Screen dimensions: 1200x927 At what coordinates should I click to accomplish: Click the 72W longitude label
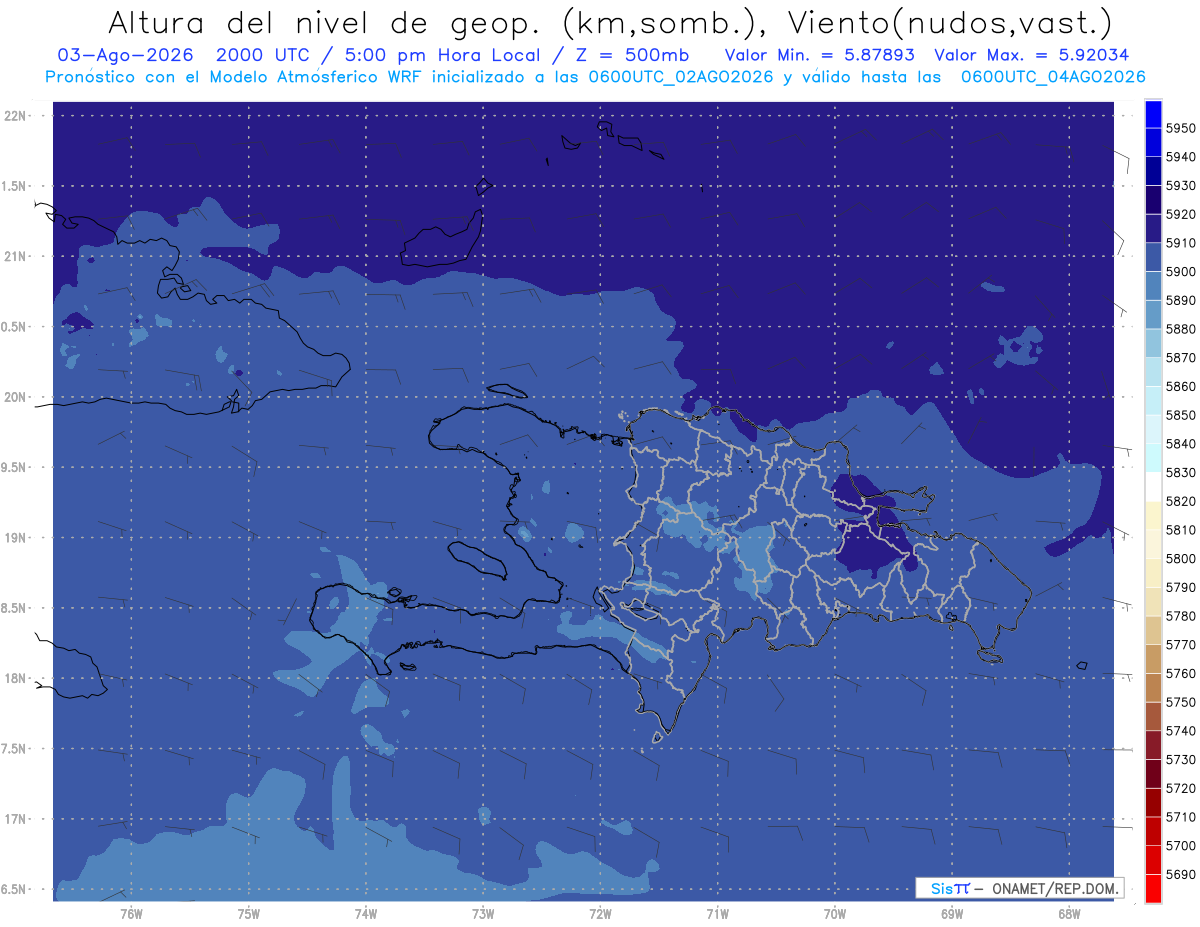600,915
